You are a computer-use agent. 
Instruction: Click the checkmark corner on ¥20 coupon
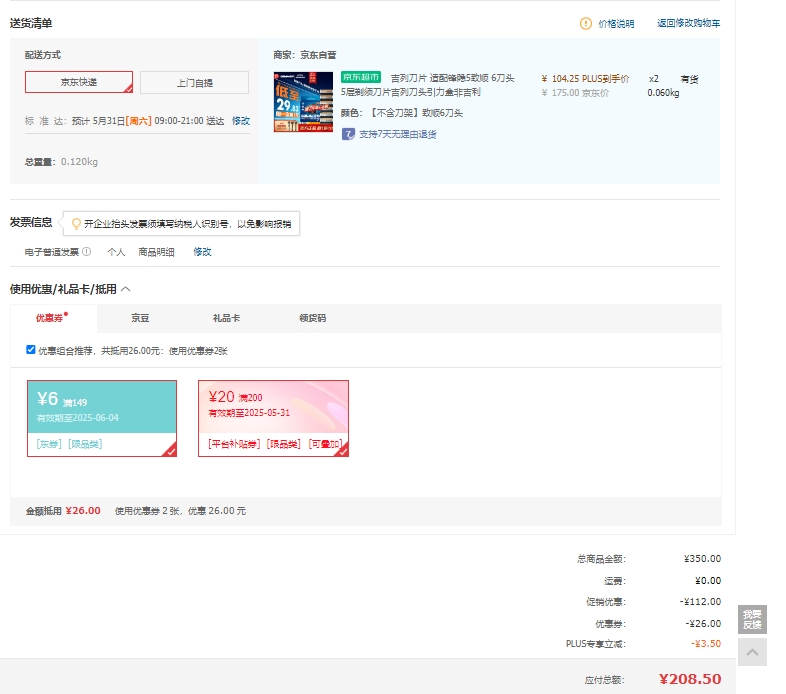tap(341, 450)
